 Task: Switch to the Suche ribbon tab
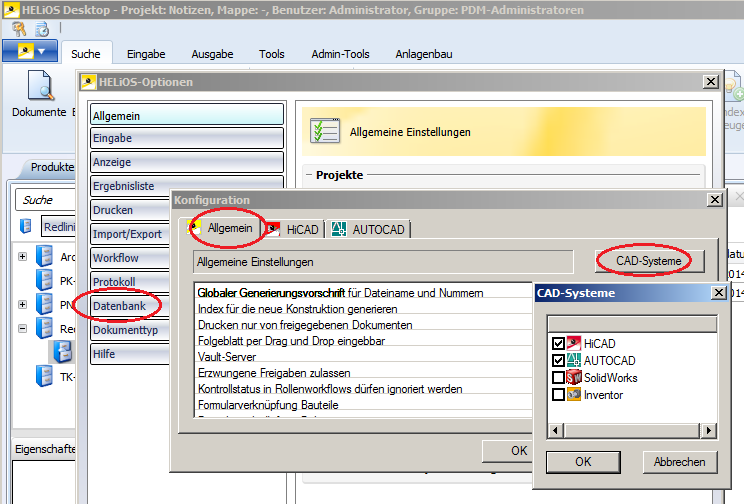coord(85,54)
